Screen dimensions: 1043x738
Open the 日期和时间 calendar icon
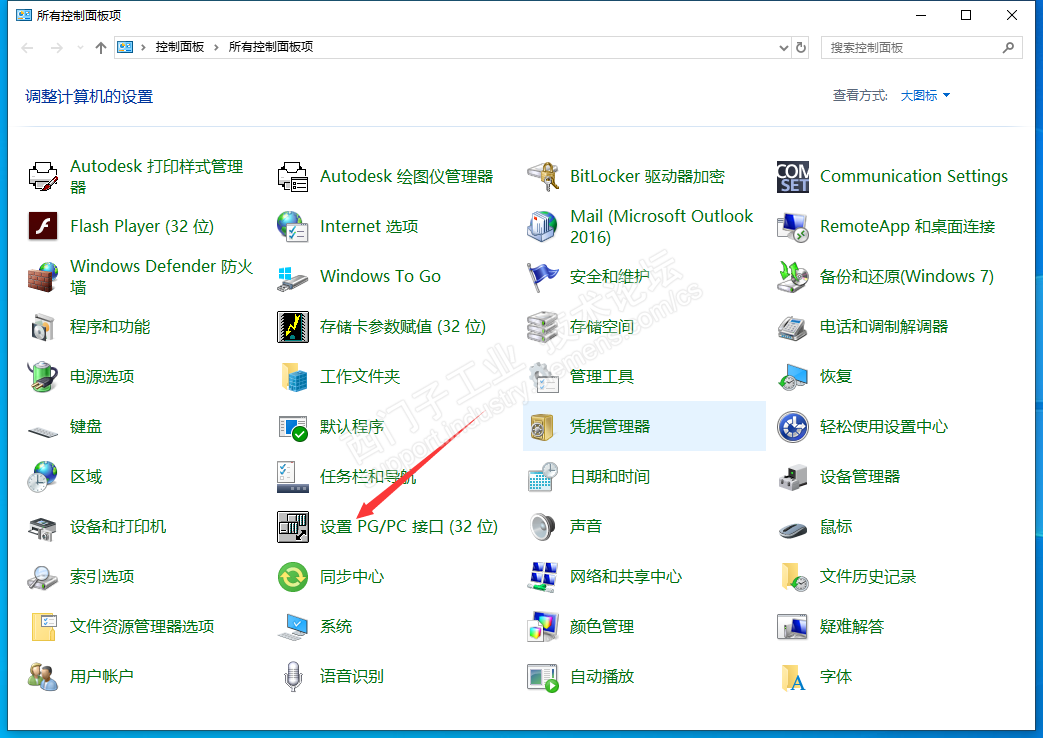pyautogui.click(x=543, y=476)
